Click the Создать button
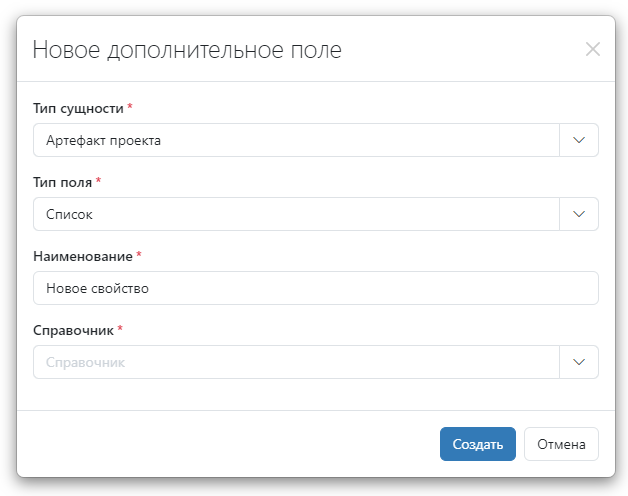 477,444
